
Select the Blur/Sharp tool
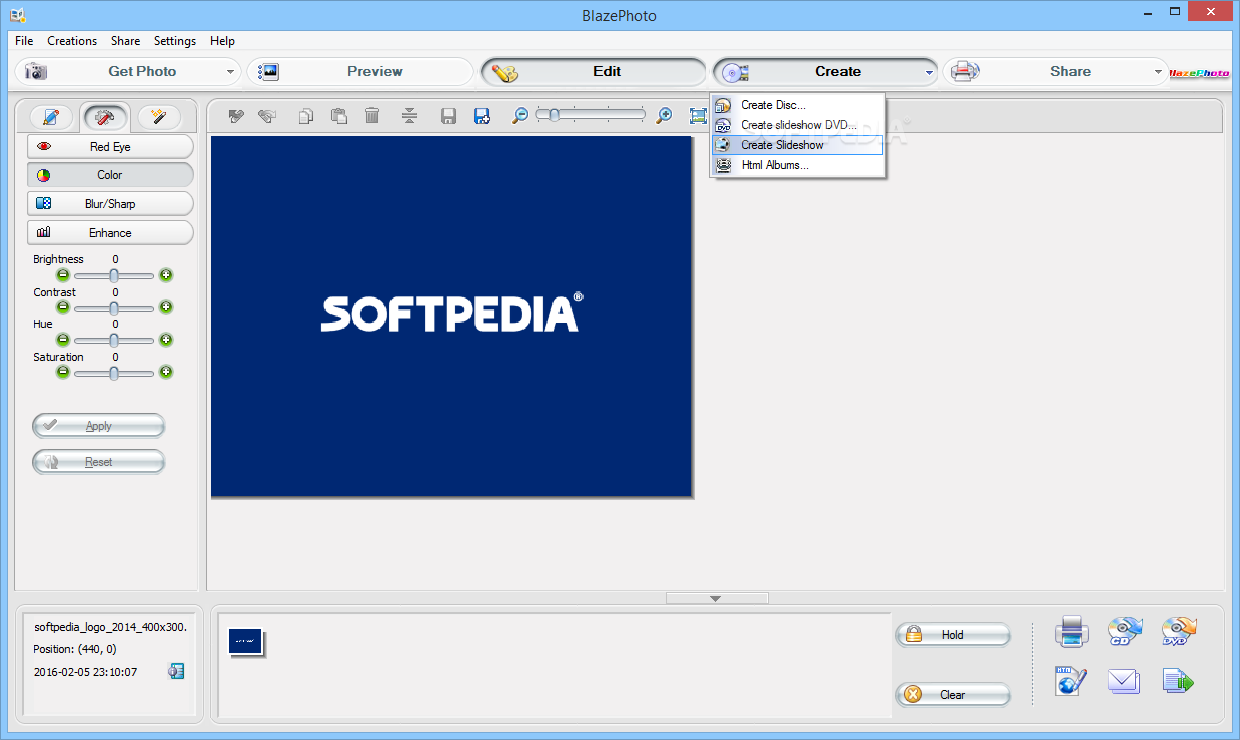[x=110, y=204]
